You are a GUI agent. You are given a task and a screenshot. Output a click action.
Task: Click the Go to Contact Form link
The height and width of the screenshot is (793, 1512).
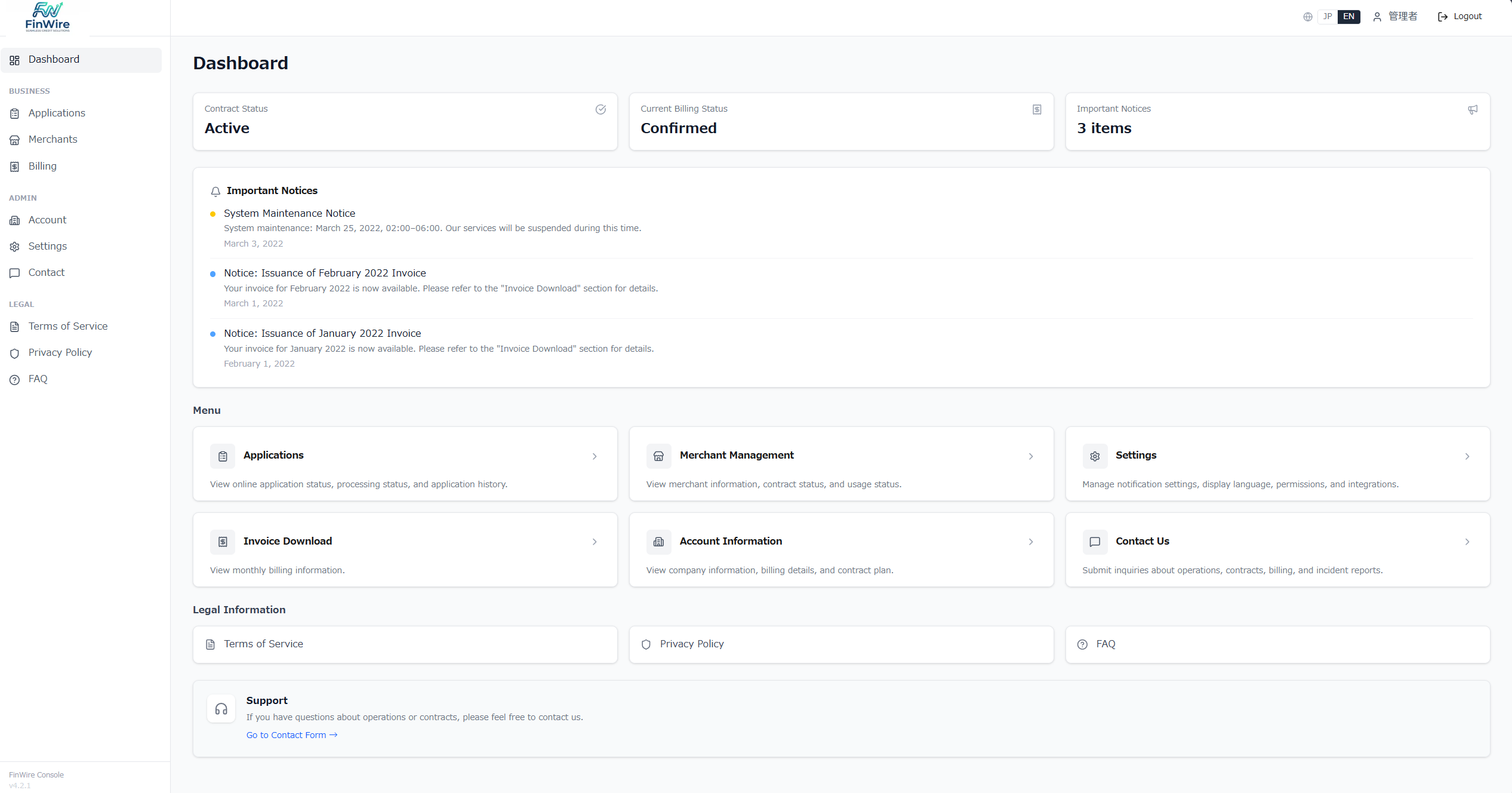coord(292,735)
